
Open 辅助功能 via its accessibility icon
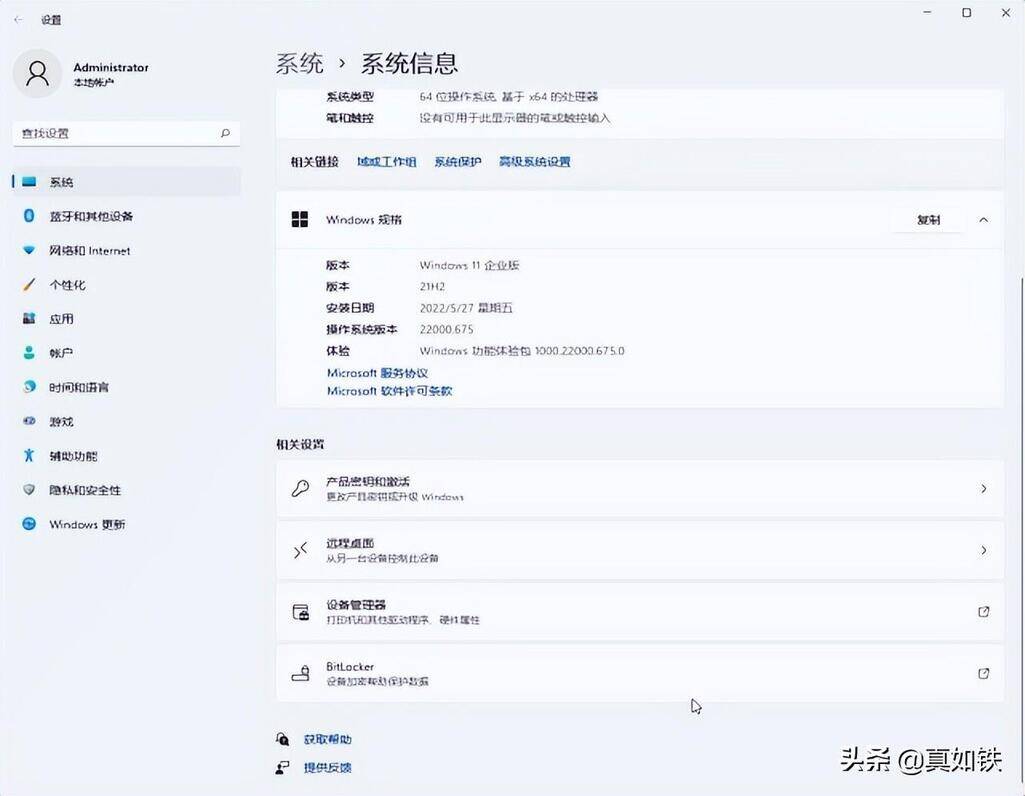pyautogui.click(x=29, y=456)
